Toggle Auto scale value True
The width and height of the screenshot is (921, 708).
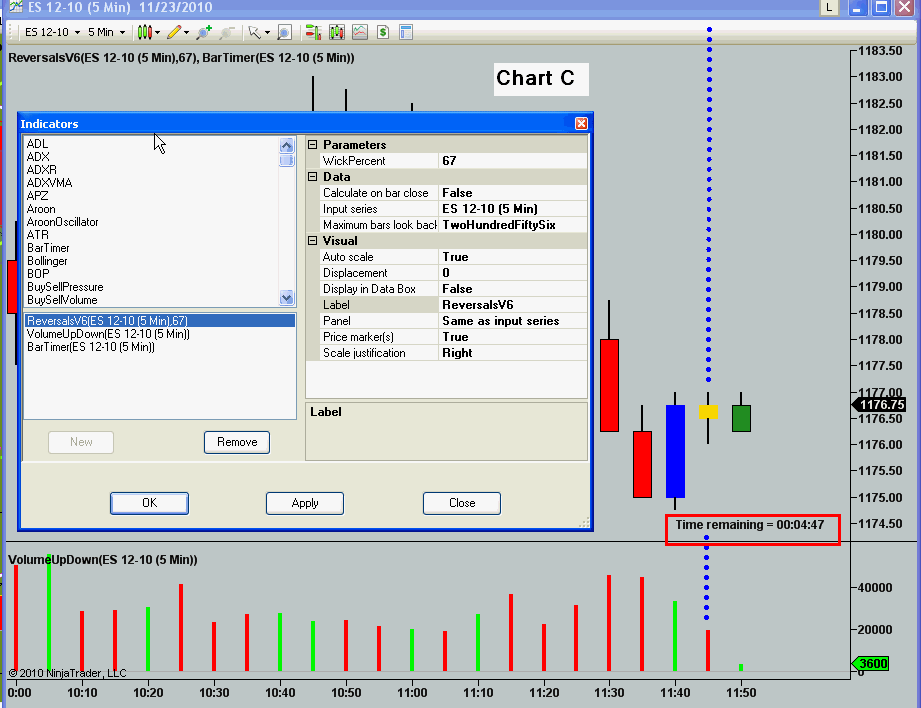pos(513,257)
